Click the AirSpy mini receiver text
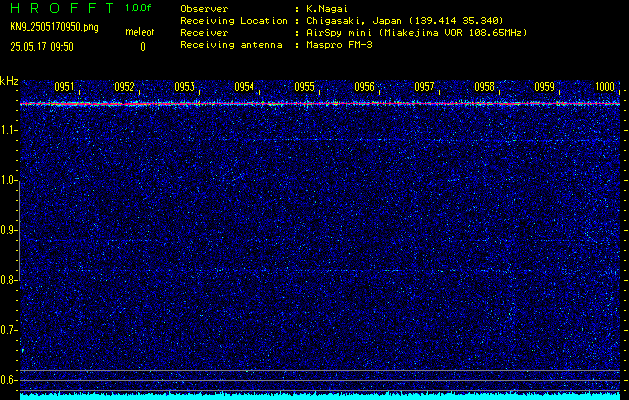Screen dimensions: 629x400 (x=417, y=32)
